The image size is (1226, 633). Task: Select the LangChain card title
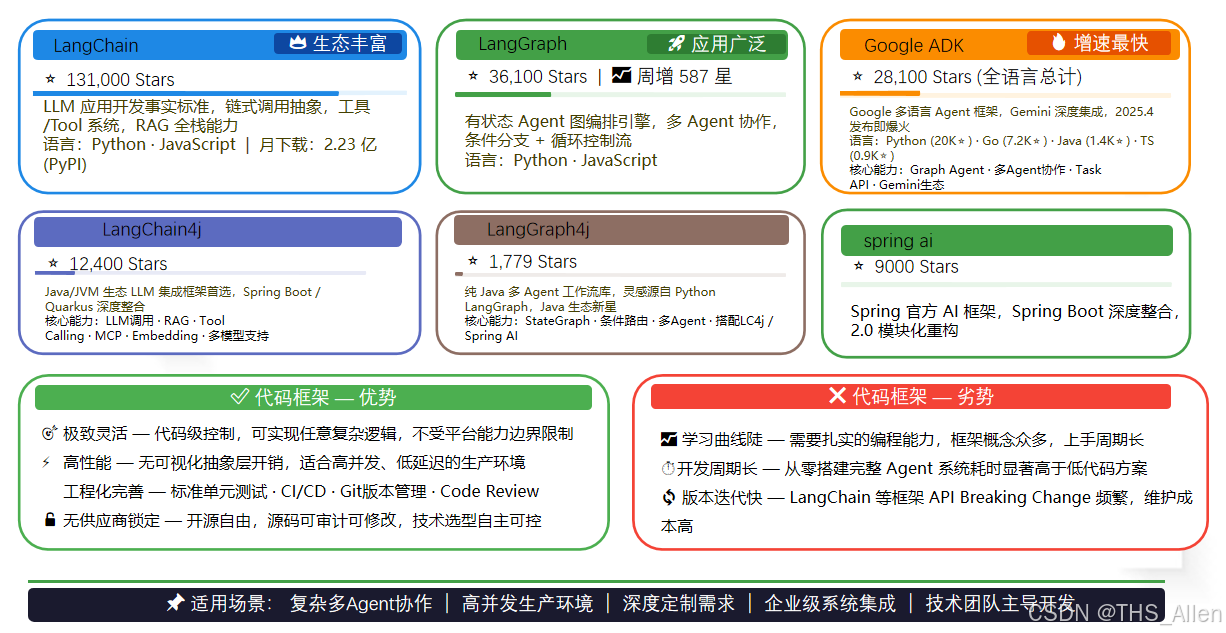click(96, 45)
